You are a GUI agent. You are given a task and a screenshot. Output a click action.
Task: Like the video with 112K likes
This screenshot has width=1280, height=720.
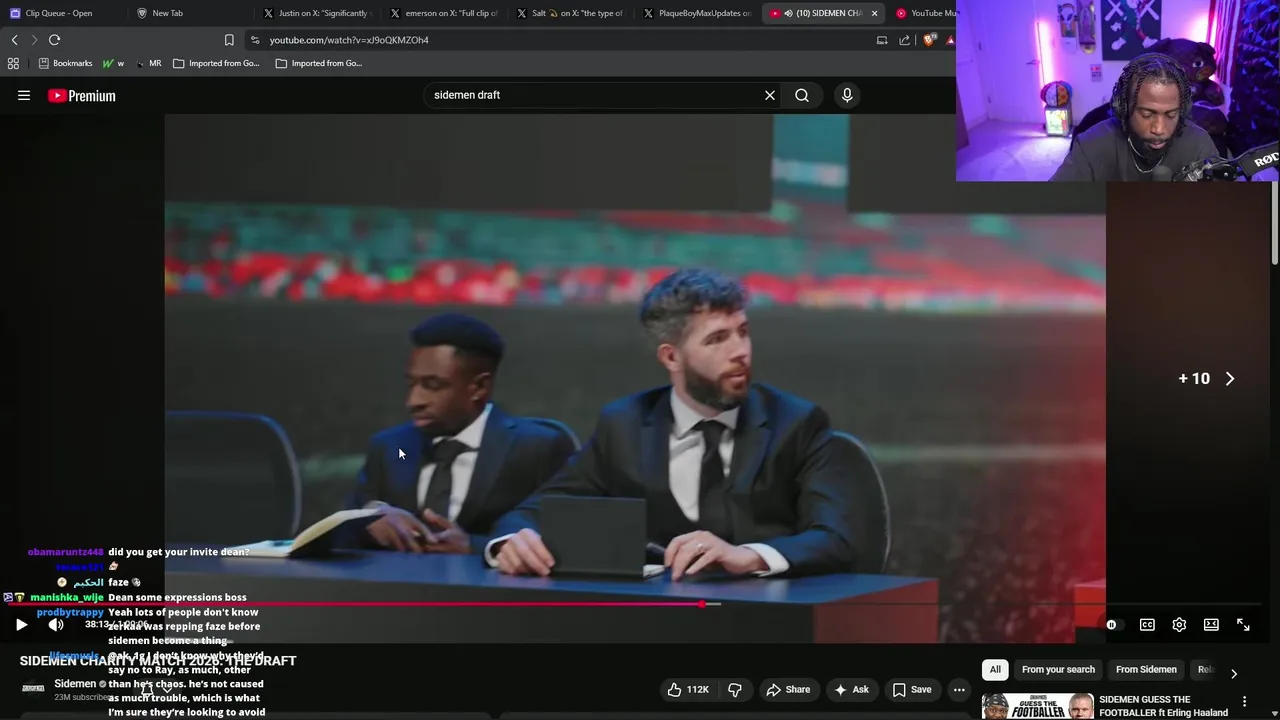pos(687,689)
